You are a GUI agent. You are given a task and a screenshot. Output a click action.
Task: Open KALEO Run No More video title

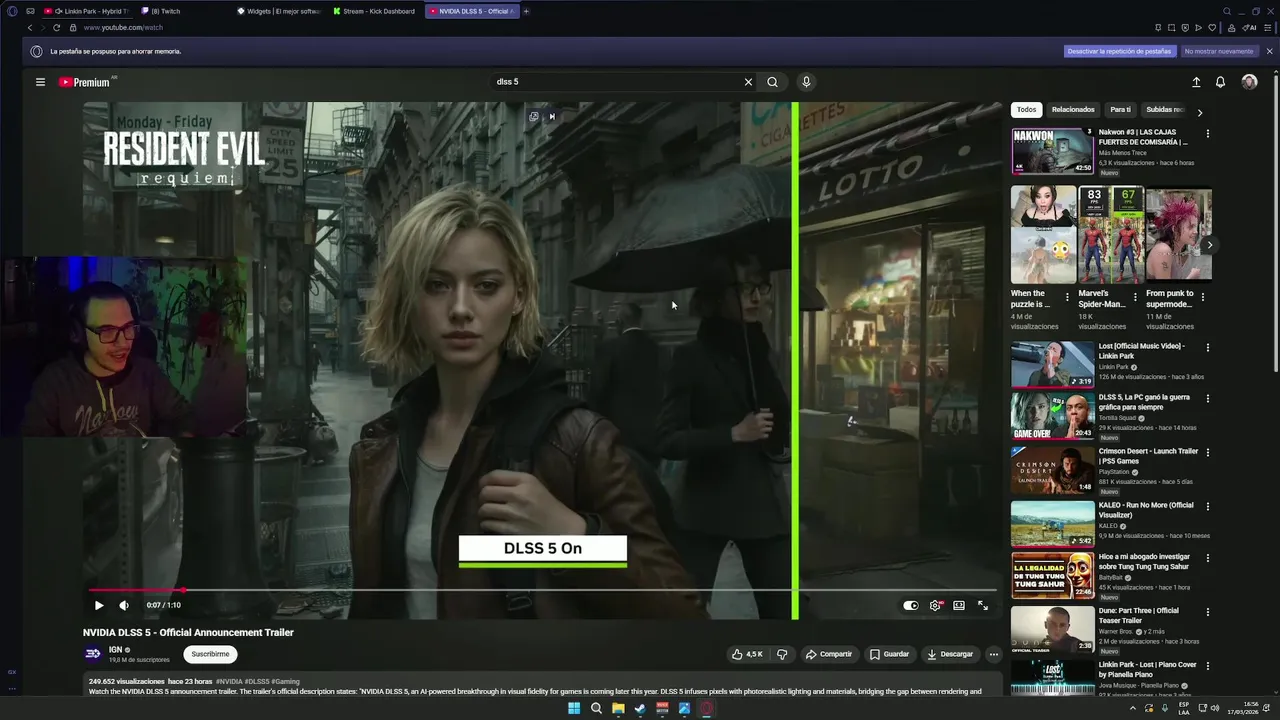[1147, 510]
